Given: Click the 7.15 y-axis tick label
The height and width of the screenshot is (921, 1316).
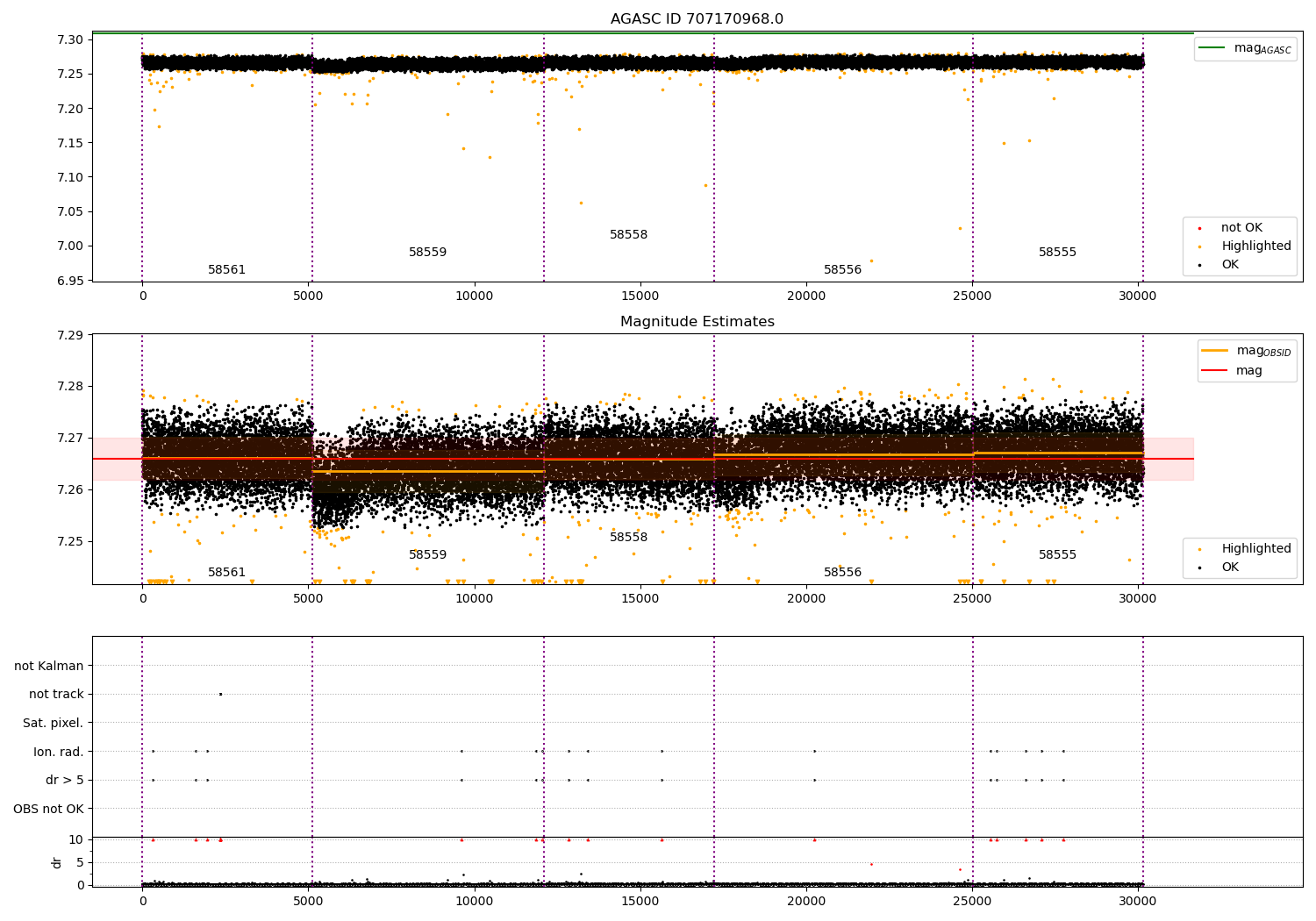Looking at the screenshot, I should [x=70, y=143].
